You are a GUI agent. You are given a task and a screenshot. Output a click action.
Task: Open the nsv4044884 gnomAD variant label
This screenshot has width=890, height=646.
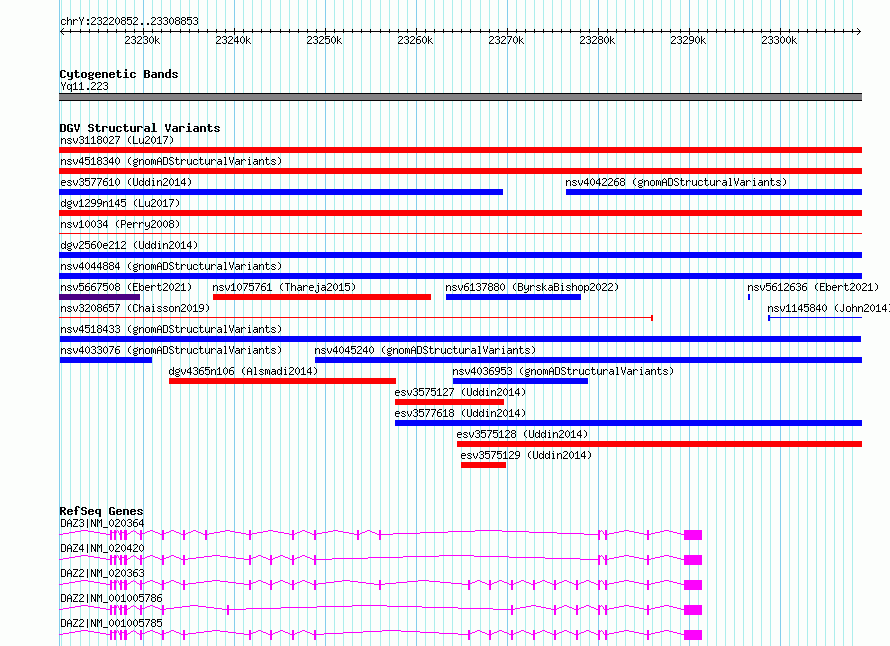(171, 266)
